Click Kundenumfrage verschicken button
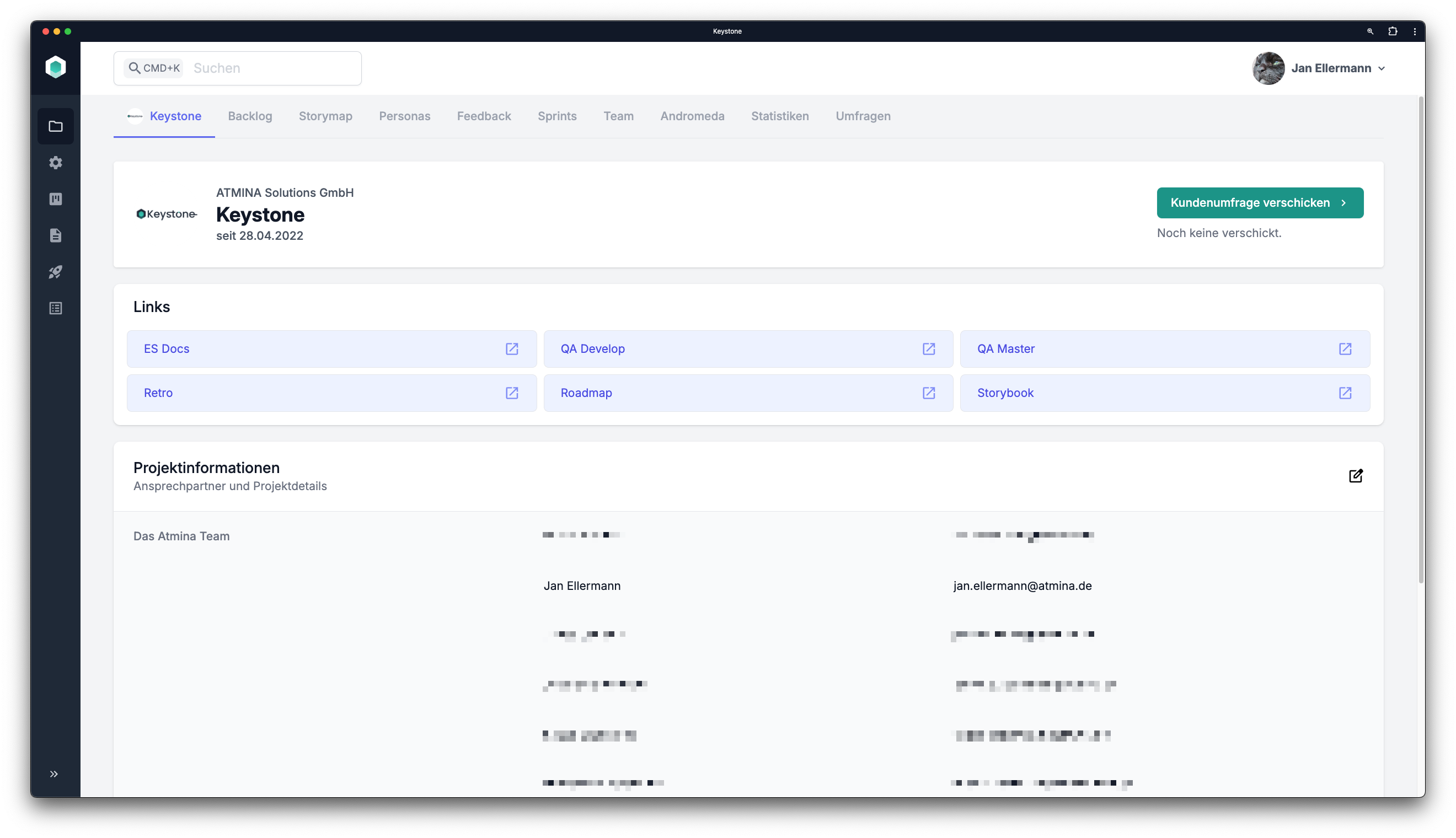This screenshot has height=838, width=1456. (1260, 202)
